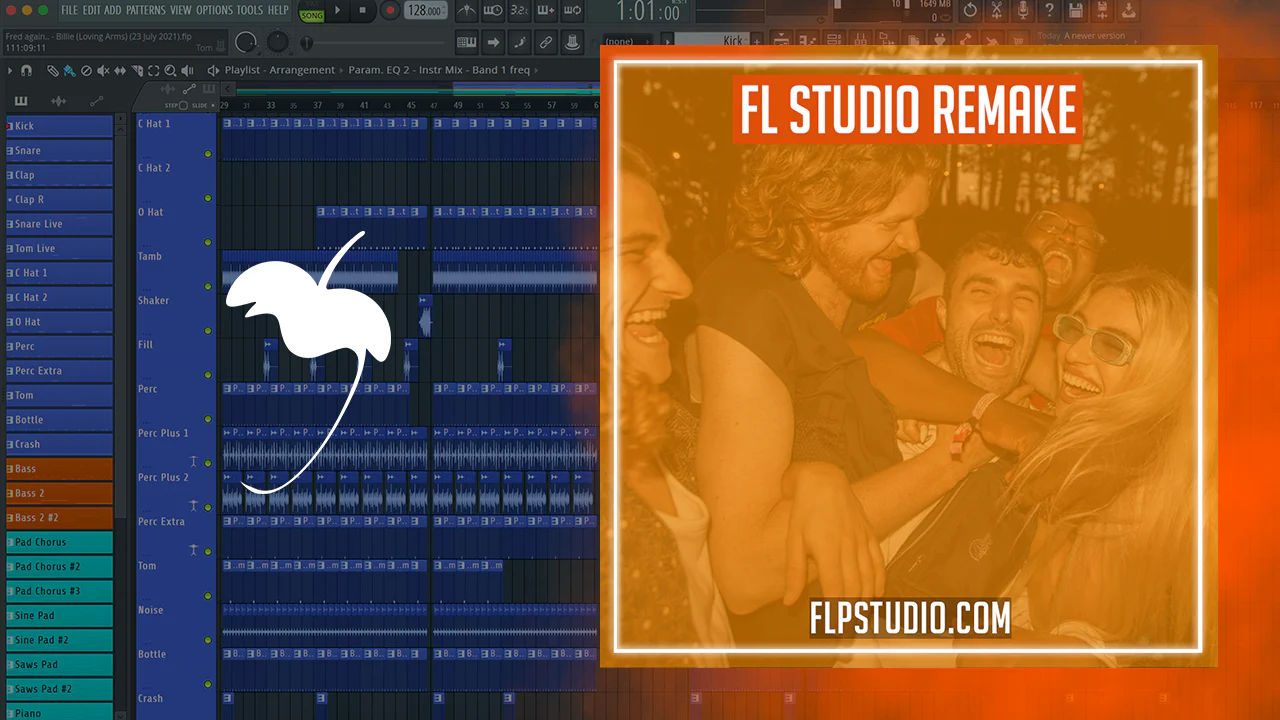
Task: Select the Kick pattern in picker
Action: (x=59, y=126)
